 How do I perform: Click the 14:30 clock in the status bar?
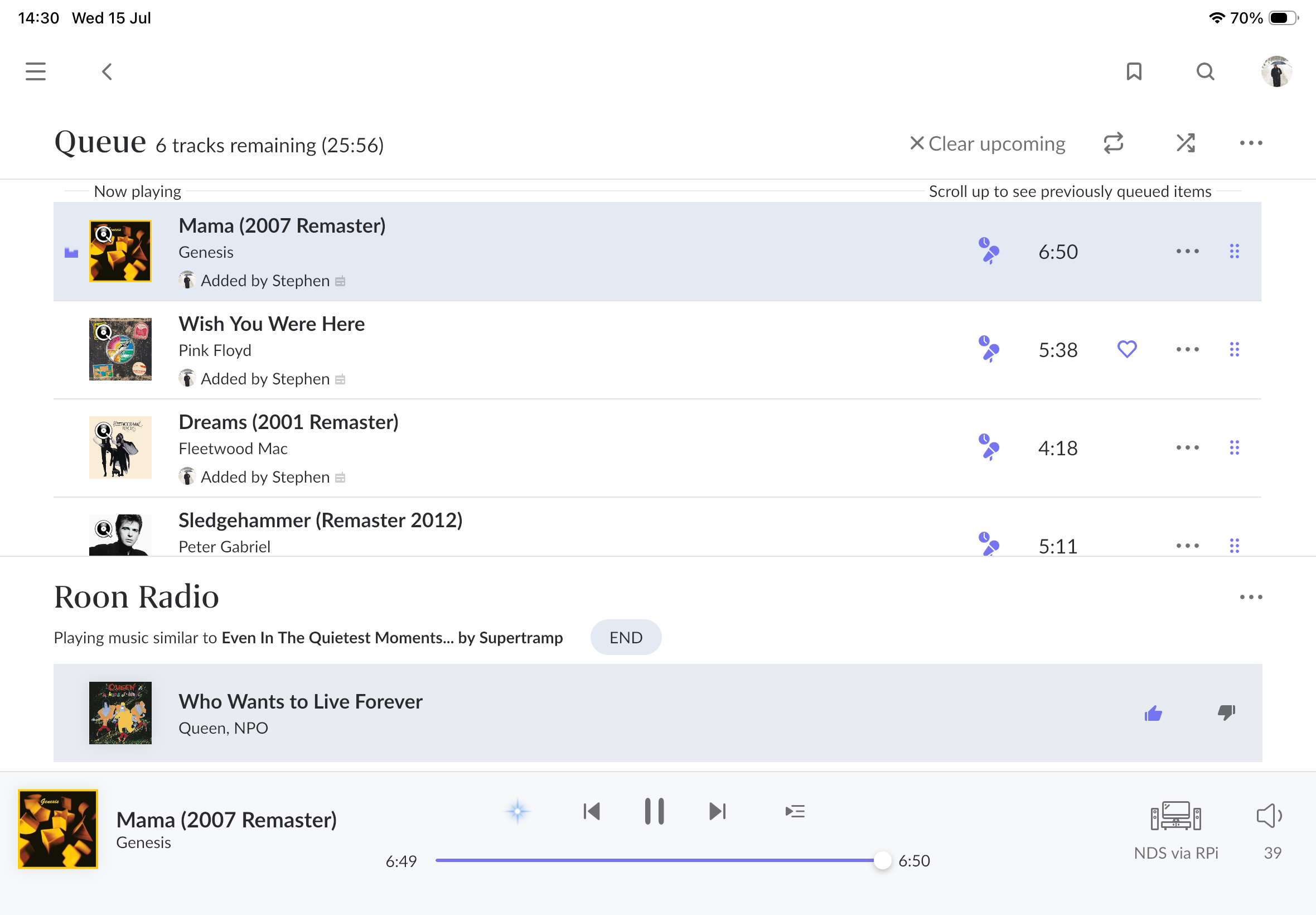(x=38, y=18)
